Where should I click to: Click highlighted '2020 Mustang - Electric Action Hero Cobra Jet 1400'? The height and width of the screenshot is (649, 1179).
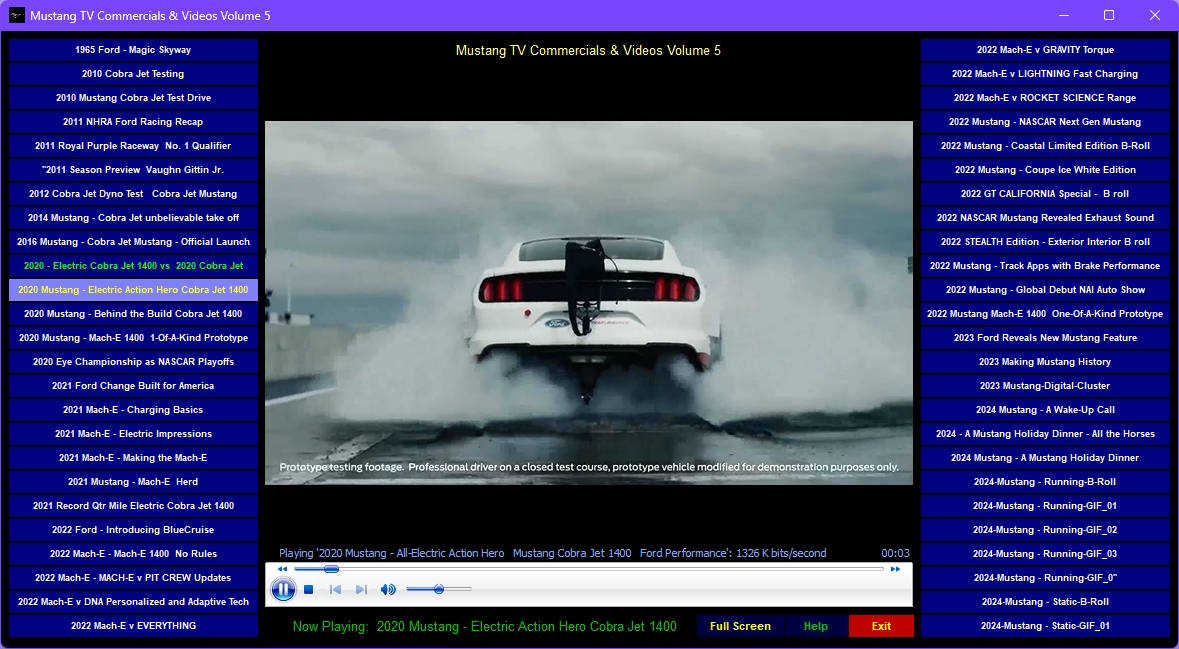coord(133,290)
